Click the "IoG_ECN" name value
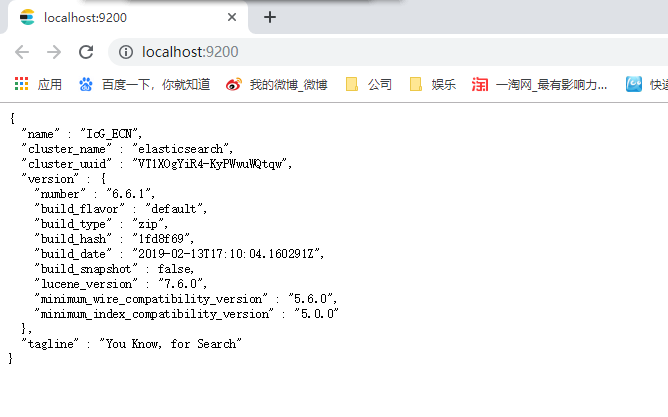668x417 pixels. [109, 134]
